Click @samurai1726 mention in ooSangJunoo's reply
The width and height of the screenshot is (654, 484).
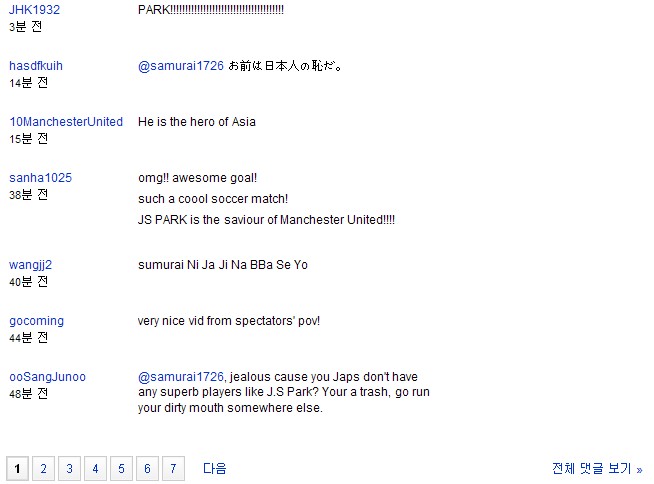(181, 377)
